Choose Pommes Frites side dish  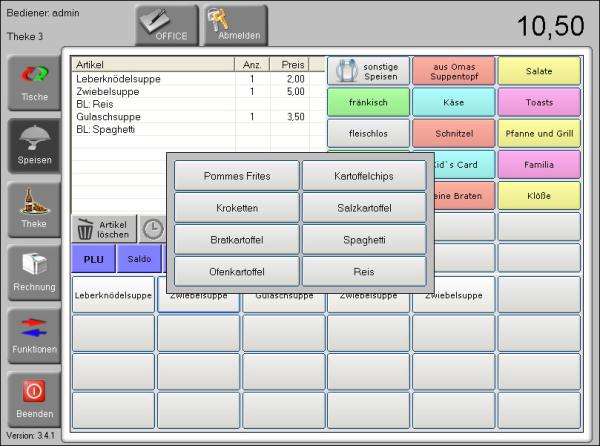236,176
